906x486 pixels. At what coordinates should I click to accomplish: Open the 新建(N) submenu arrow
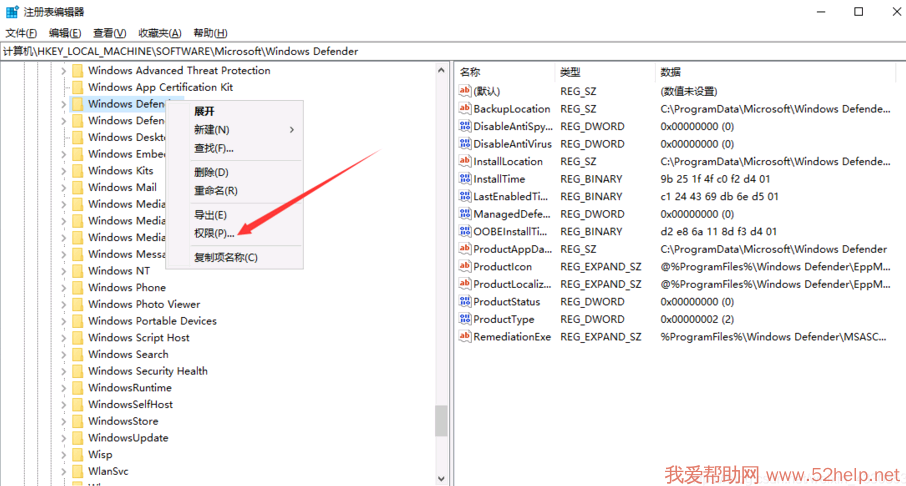point(292,130)
